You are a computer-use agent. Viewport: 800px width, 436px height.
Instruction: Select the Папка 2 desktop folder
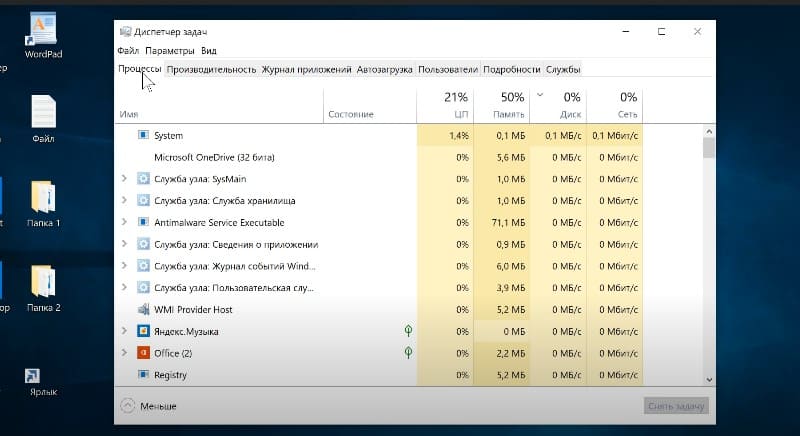43,288
